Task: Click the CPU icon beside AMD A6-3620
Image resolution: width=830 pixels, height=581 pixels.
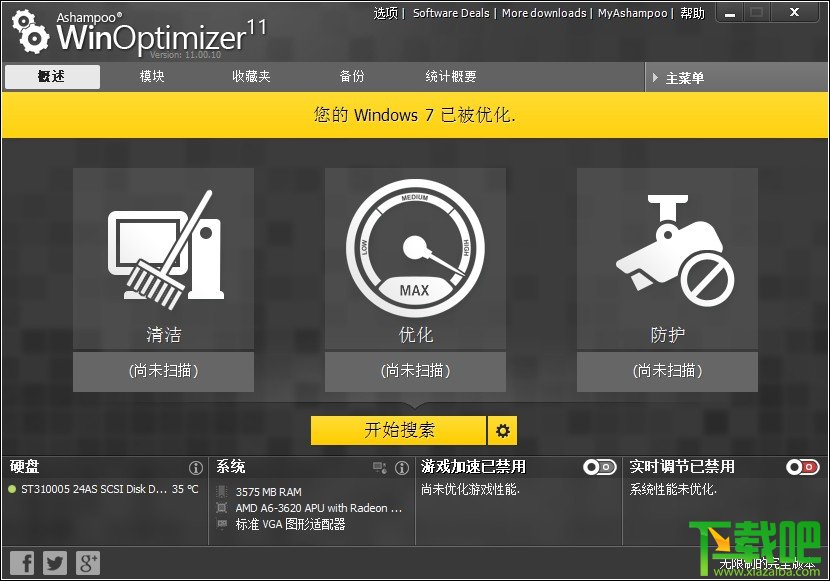Action: [x=222, y=508]
